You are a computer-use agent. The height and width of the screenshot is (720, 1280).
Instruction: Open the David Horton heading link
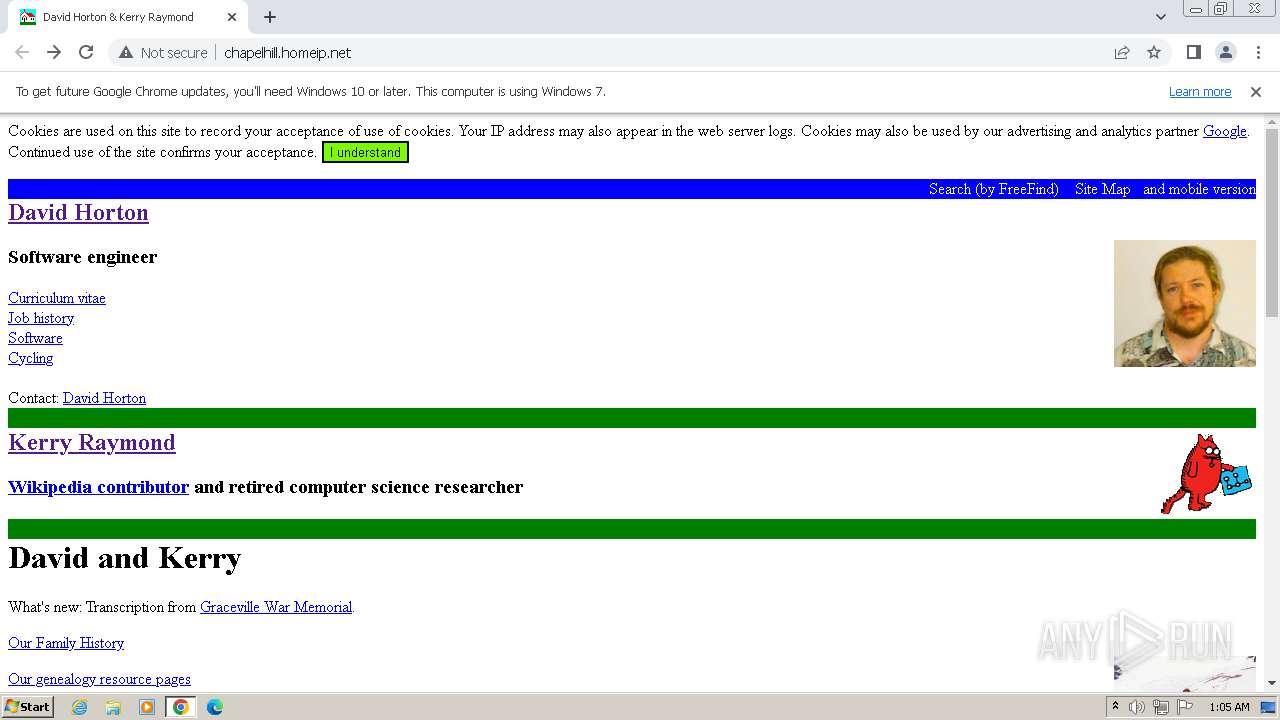[x=78, y=213]
